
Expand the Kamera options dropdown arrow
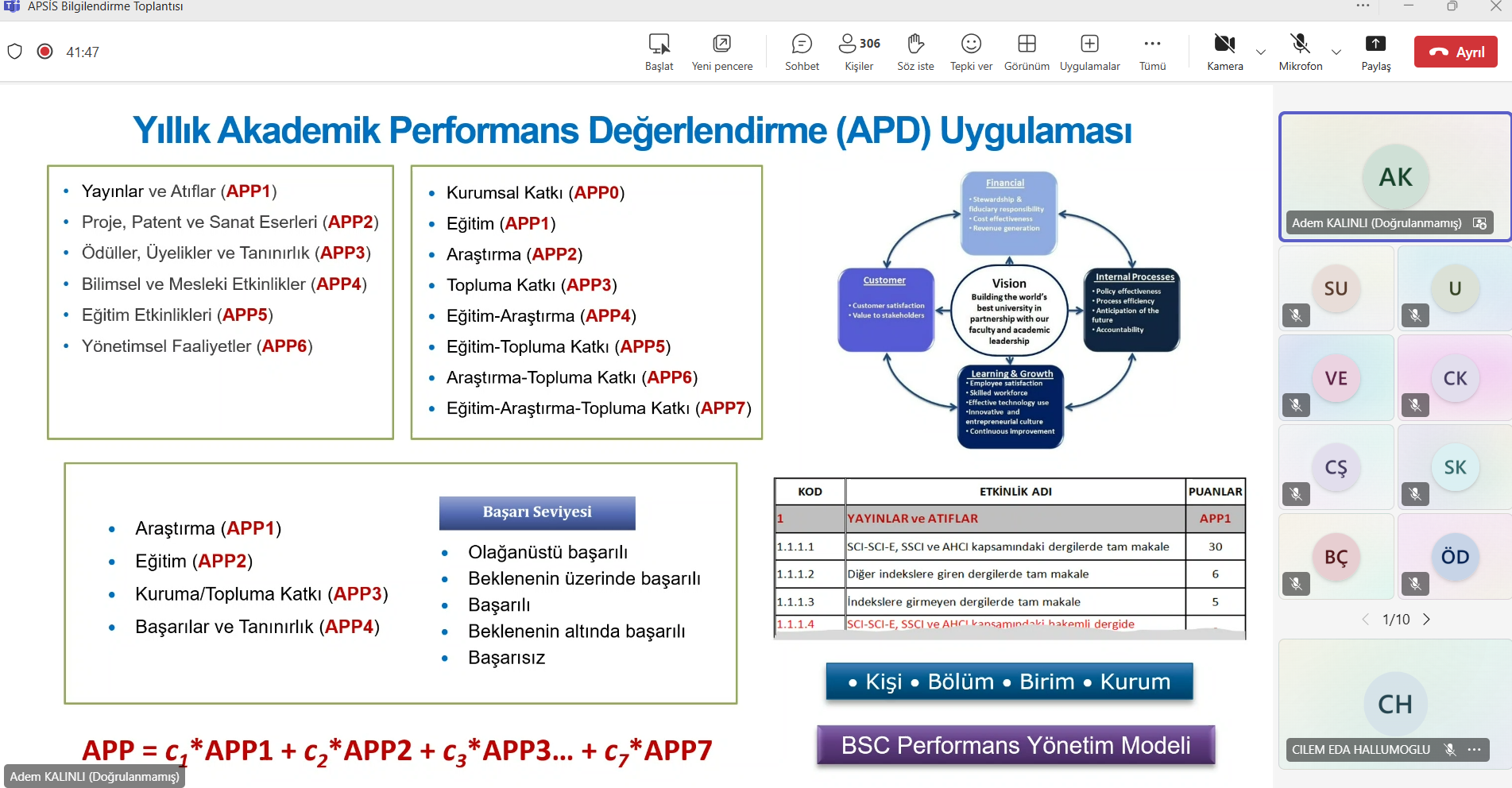pyautogui.click(x=1261, y=52)
